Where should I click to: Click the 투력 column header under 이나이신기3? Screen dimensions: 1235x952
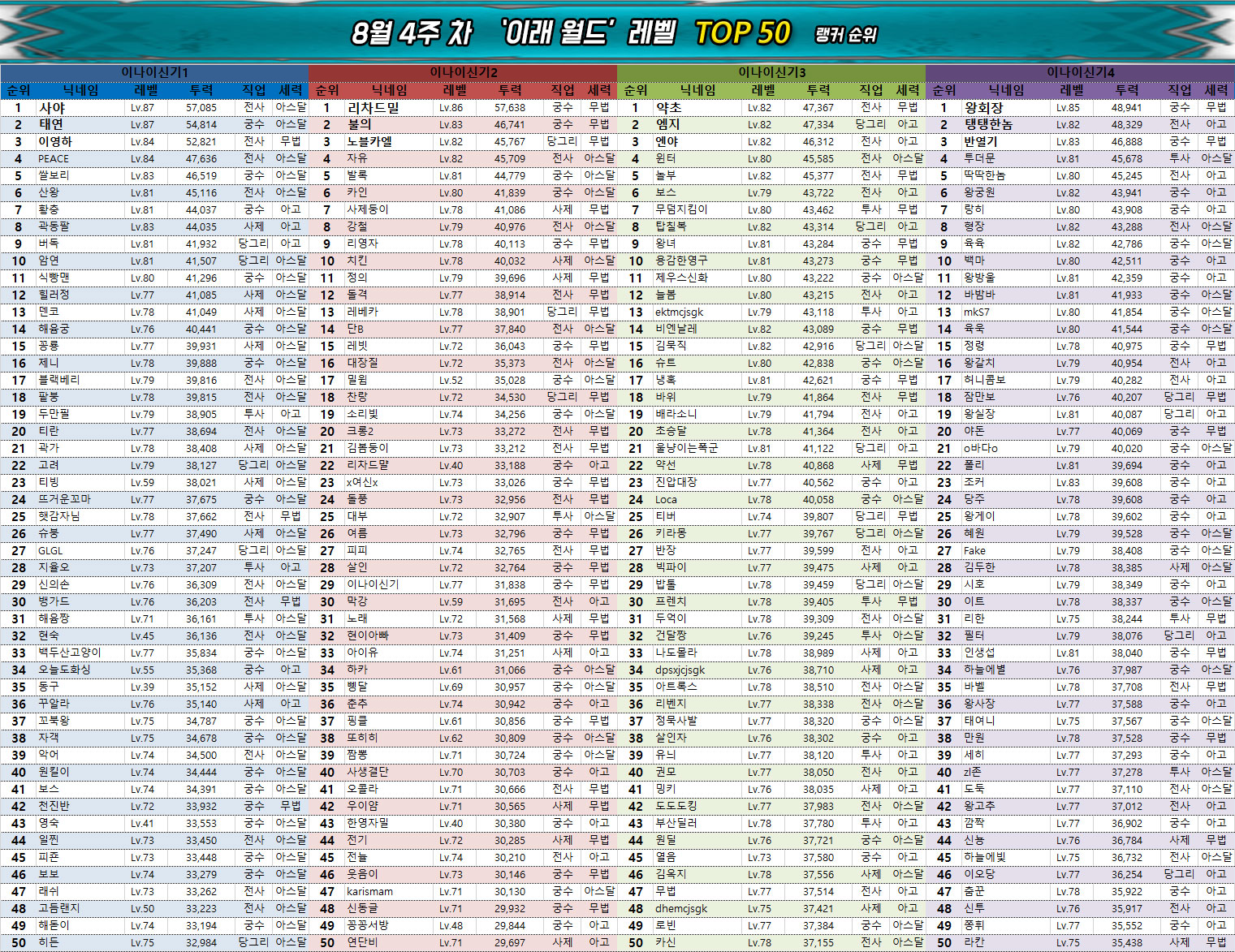pos(818,90)
